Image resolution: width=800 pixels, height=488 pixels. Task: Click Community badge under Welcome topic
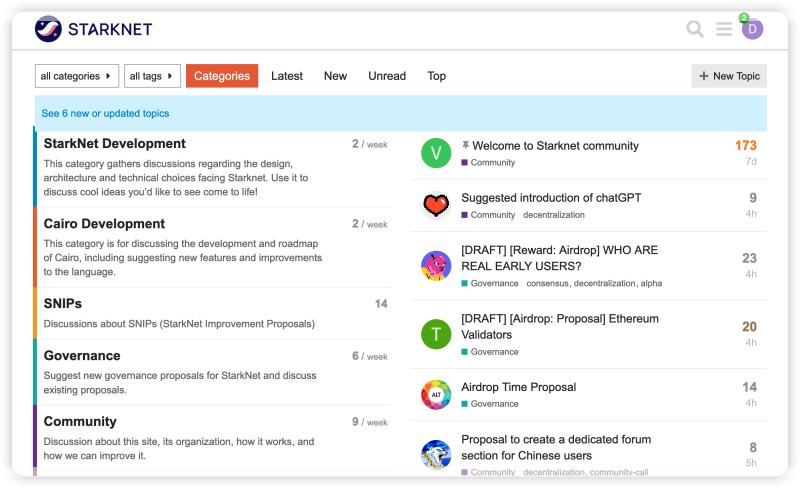coord(488,162)
